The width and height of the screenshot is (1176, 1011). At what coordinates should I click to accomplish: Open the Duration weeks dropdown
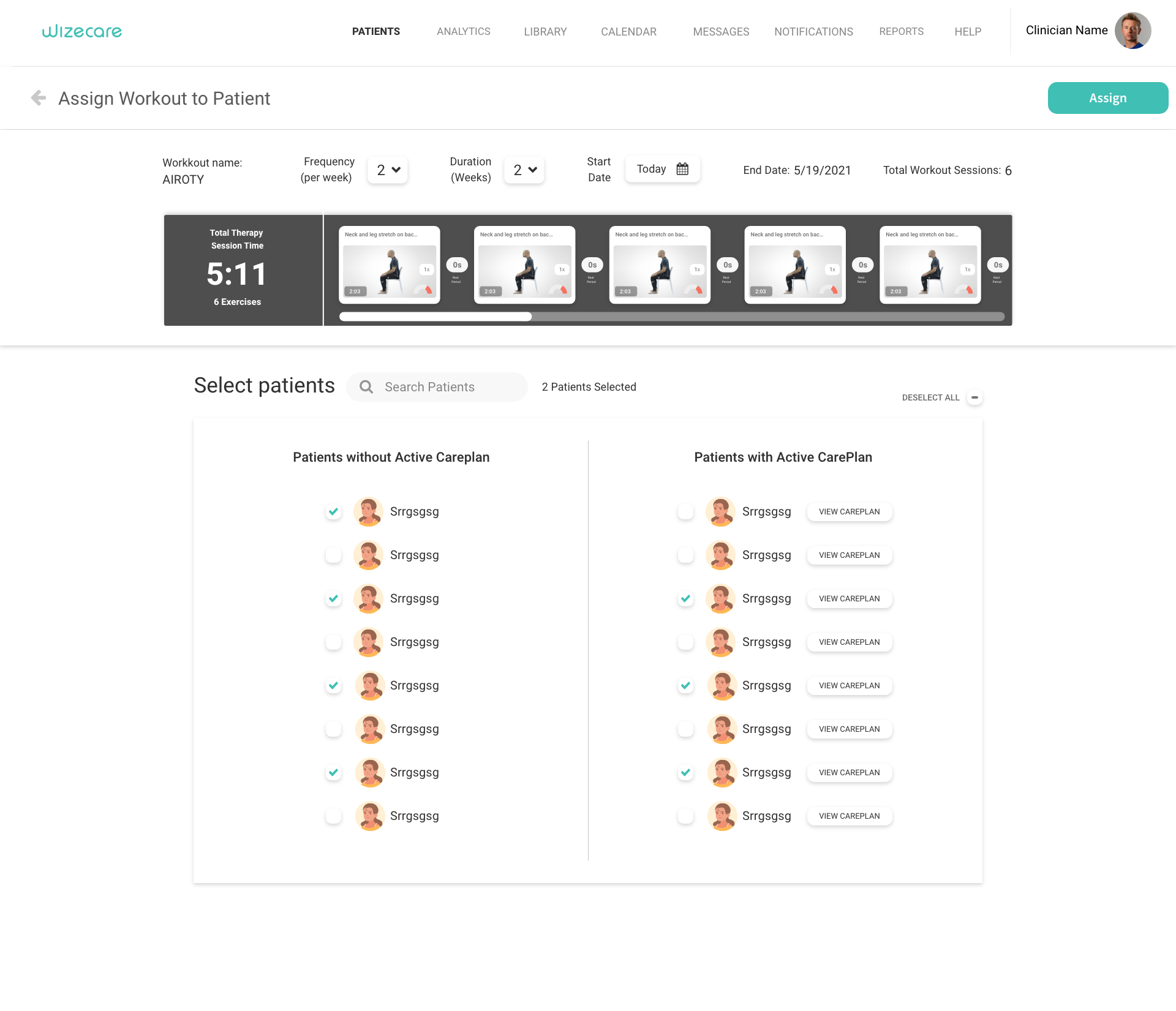coord(524,170)
